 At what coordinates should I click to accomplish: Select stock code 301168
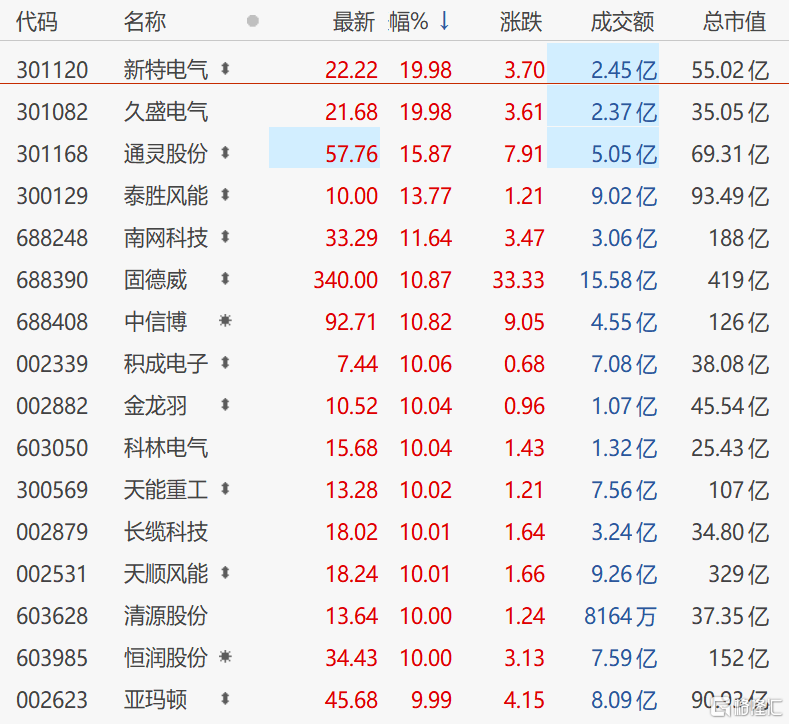pyautogui.click(x=52, y=154)
